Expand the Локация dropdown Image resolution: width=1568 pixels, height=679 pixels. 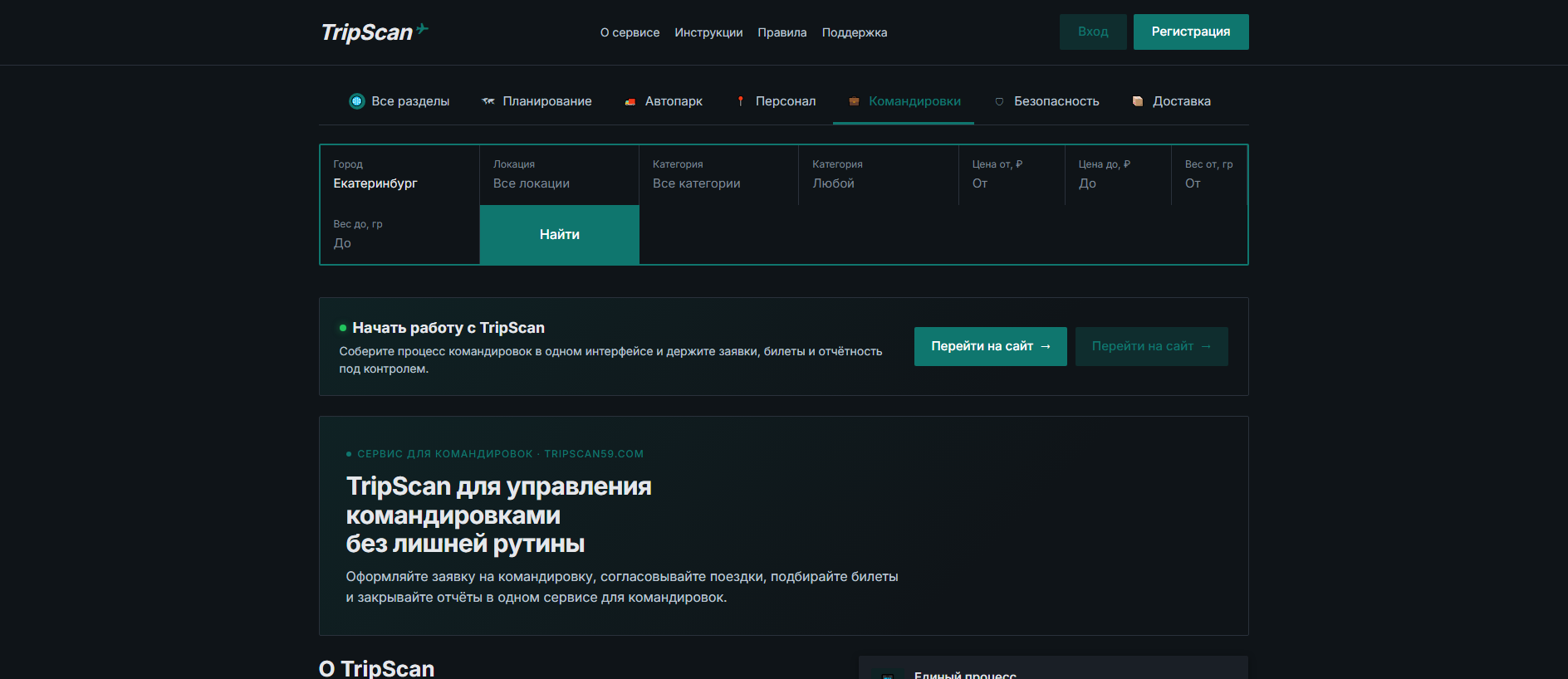coord(559,175)
